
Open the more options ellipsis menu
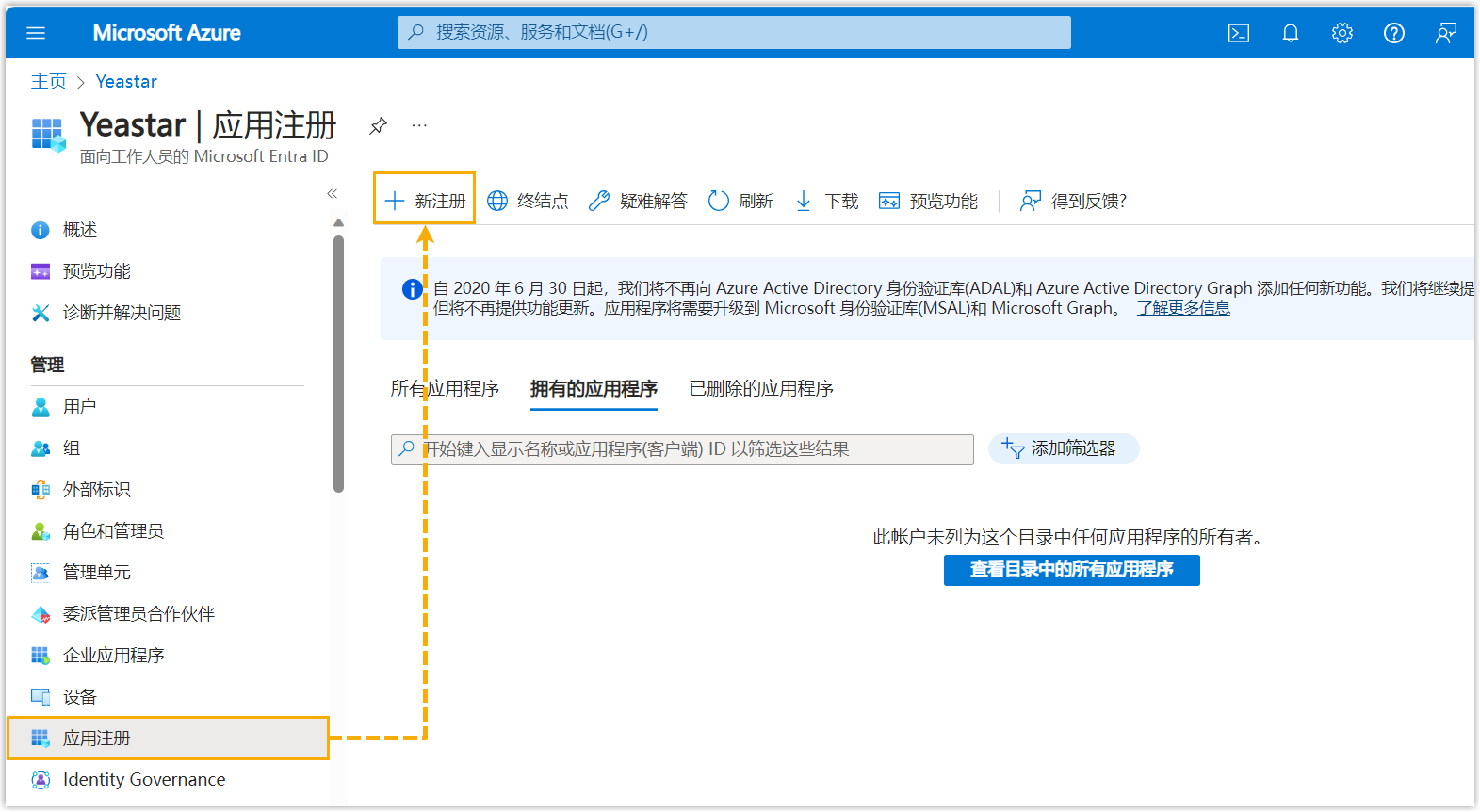[419, 125]
